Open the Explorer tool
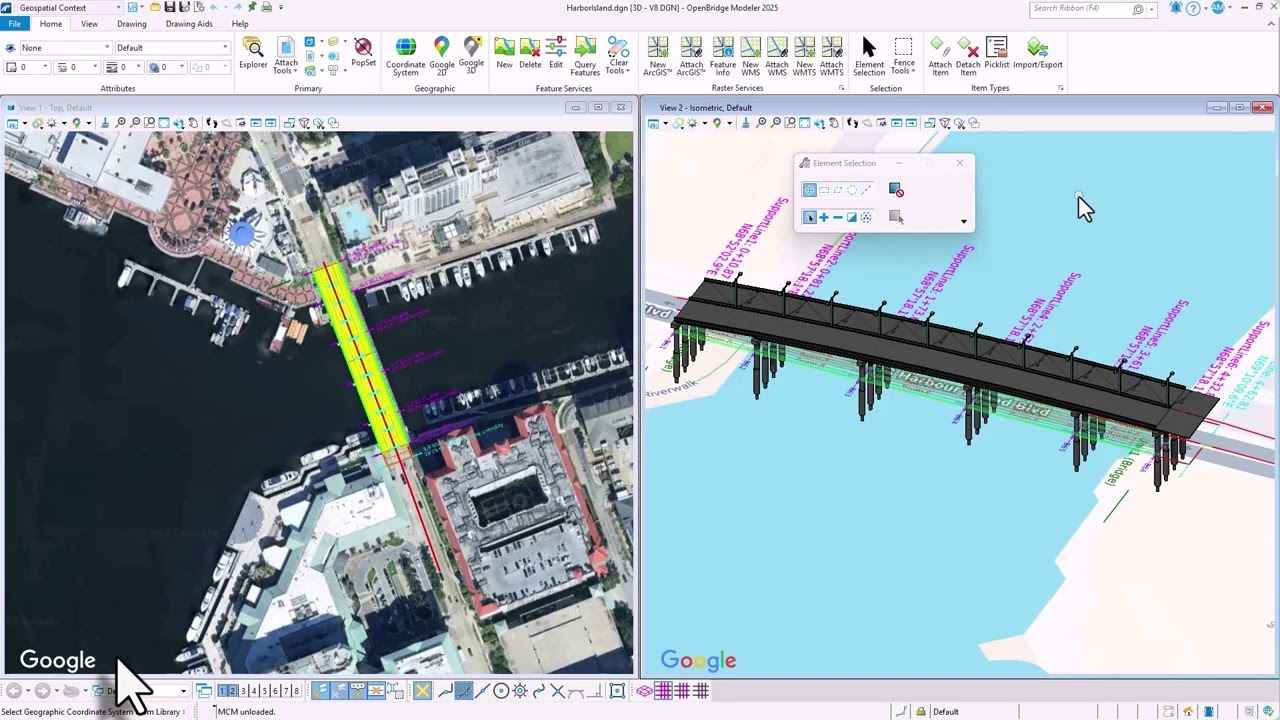 [x=253, y=54]
